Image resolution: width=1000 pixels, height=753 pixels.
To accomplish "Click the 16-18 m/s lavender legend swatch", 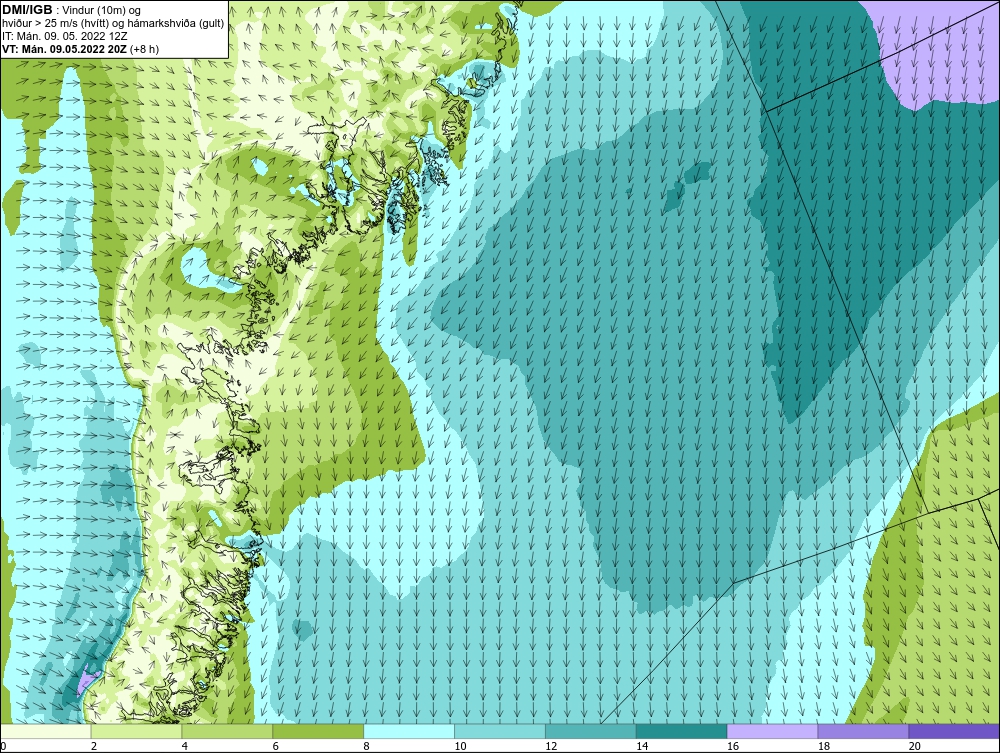I will pos(772,731).
